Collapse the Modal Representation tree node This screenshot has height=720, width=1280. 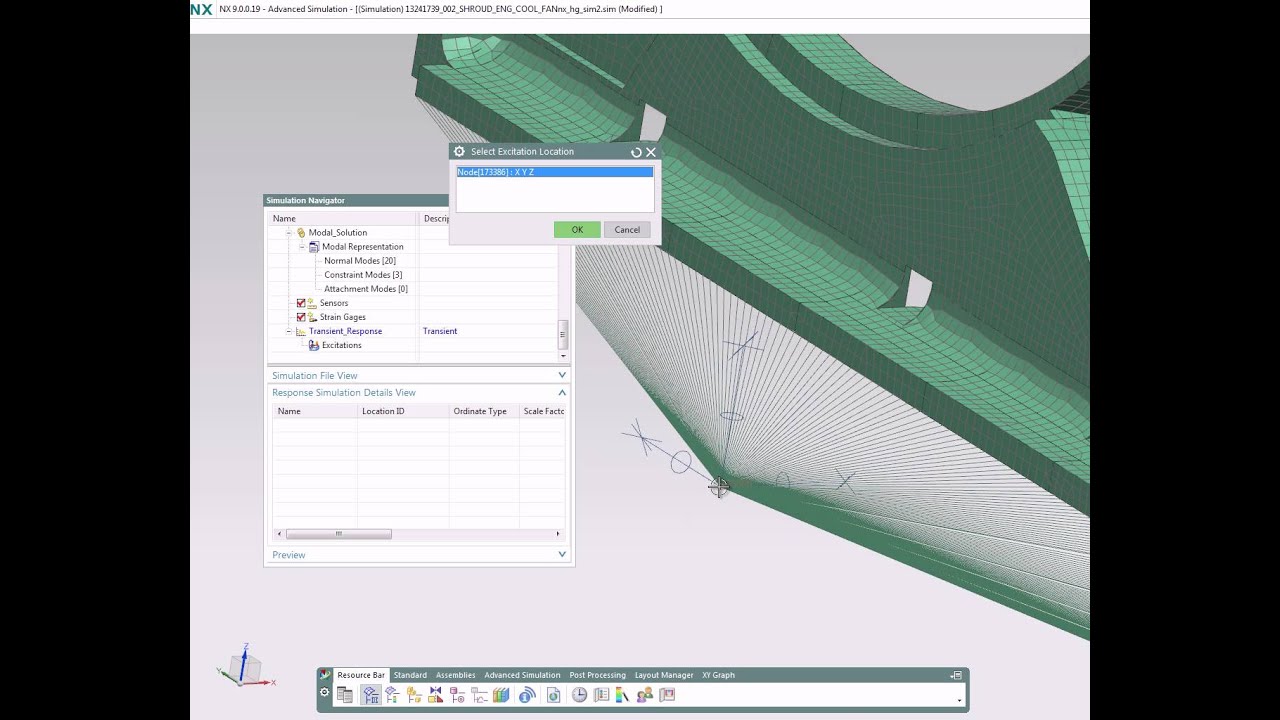[x=302, y=247]
